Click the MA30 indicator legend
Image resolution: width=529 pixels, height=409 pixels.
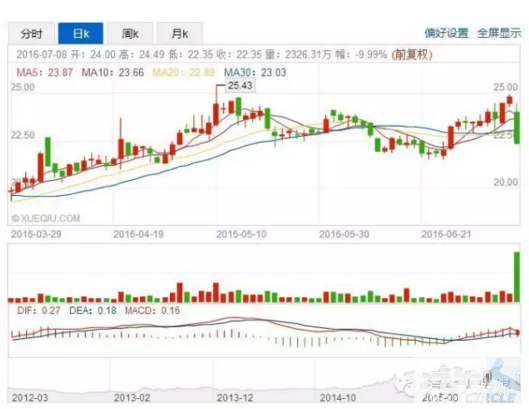(x=255, y=73)
